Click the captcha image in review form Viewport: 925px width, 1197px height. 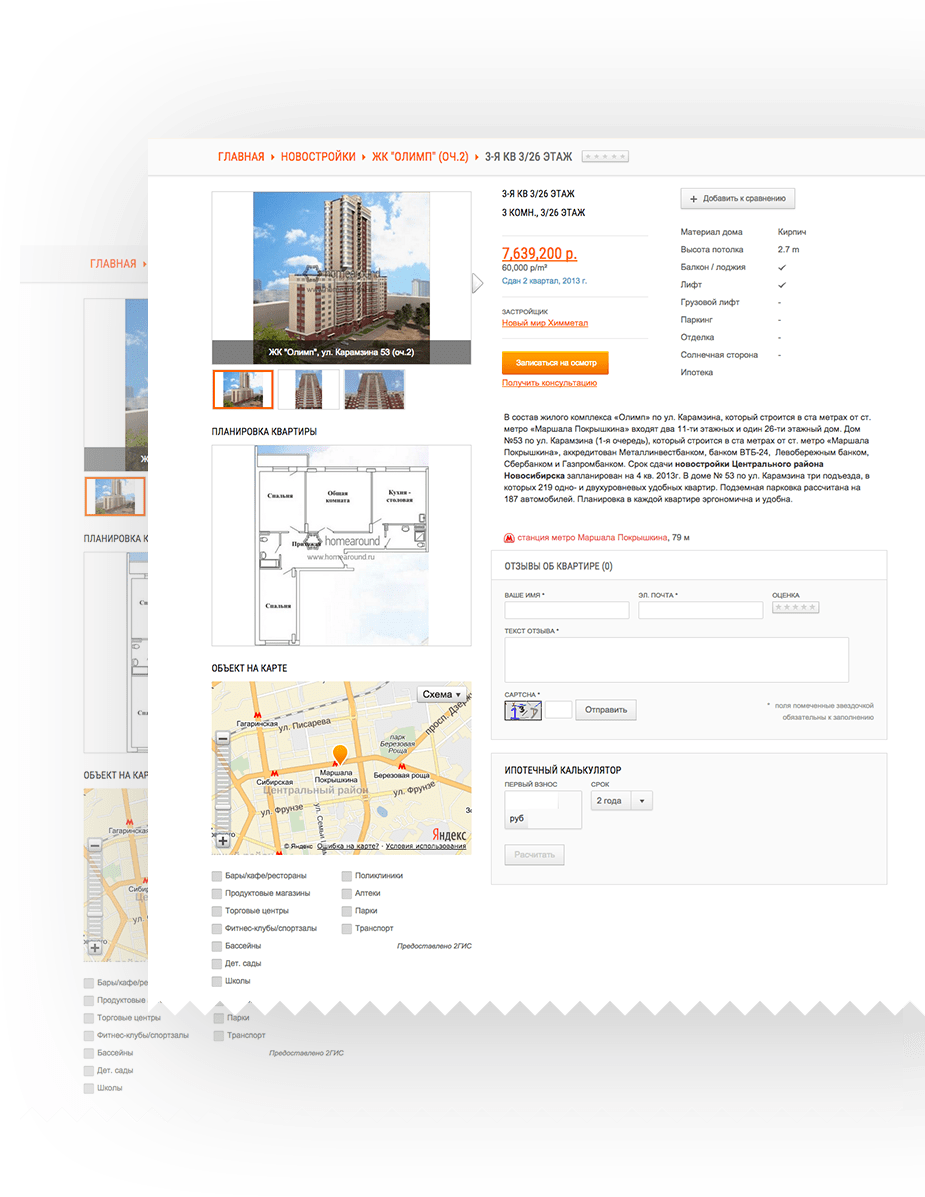tap(524, 710)
